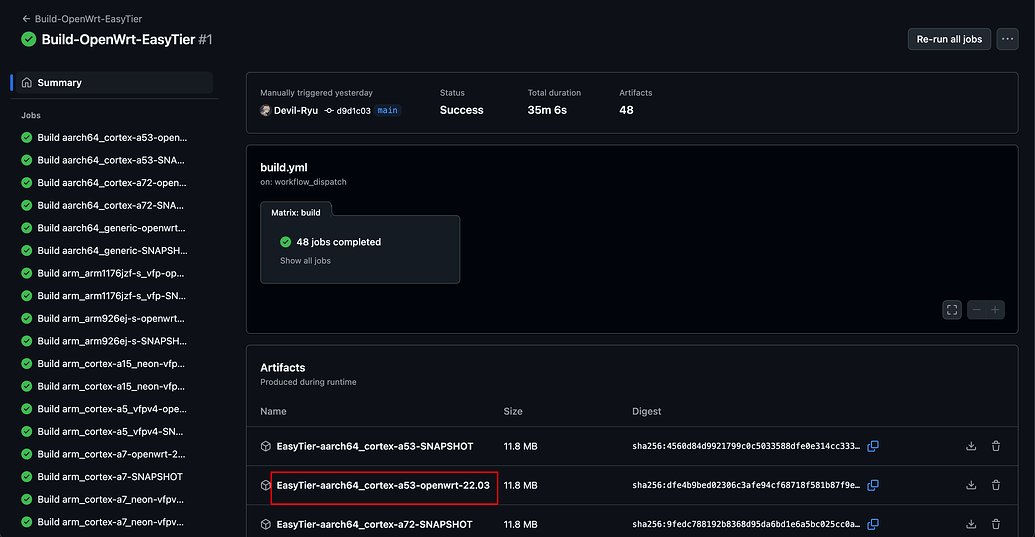This screenshot has height=537, width=1035.
Task: Copy digest of cortex-a72-SNAPSHOT artifact
Action: (x=873, y=524)
